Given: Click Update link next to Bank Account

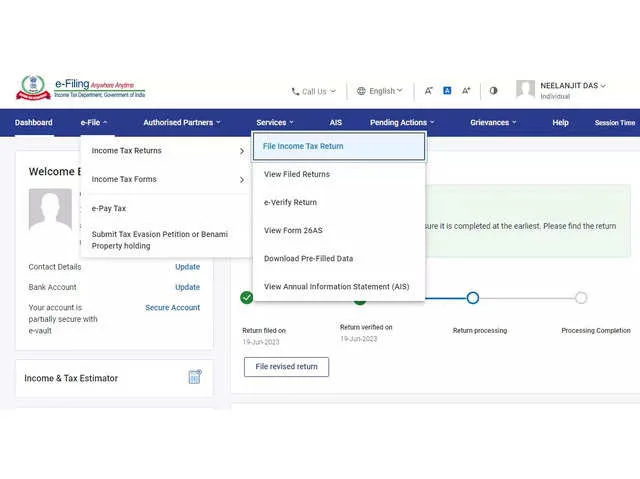Looking at the screenshot, I should (x=187, y=287).
